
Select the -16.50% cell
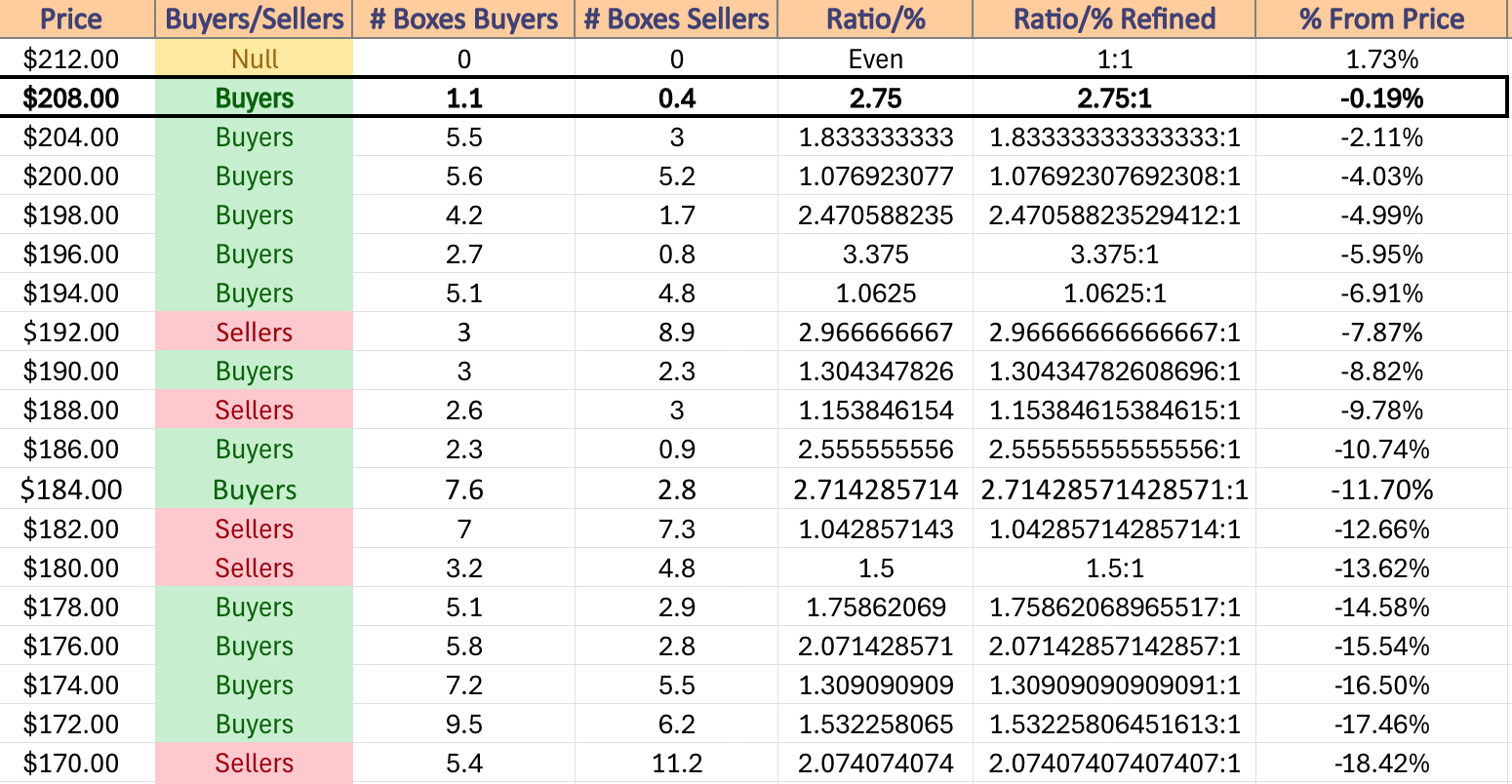click(1382, 685)
